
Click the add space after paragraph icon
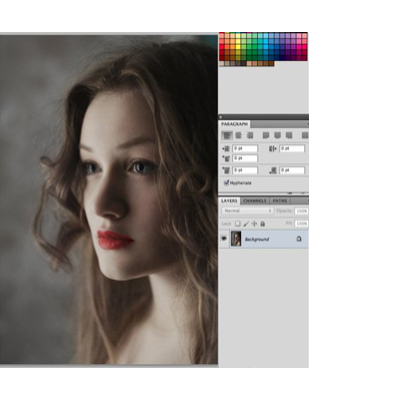coord(273,170)
